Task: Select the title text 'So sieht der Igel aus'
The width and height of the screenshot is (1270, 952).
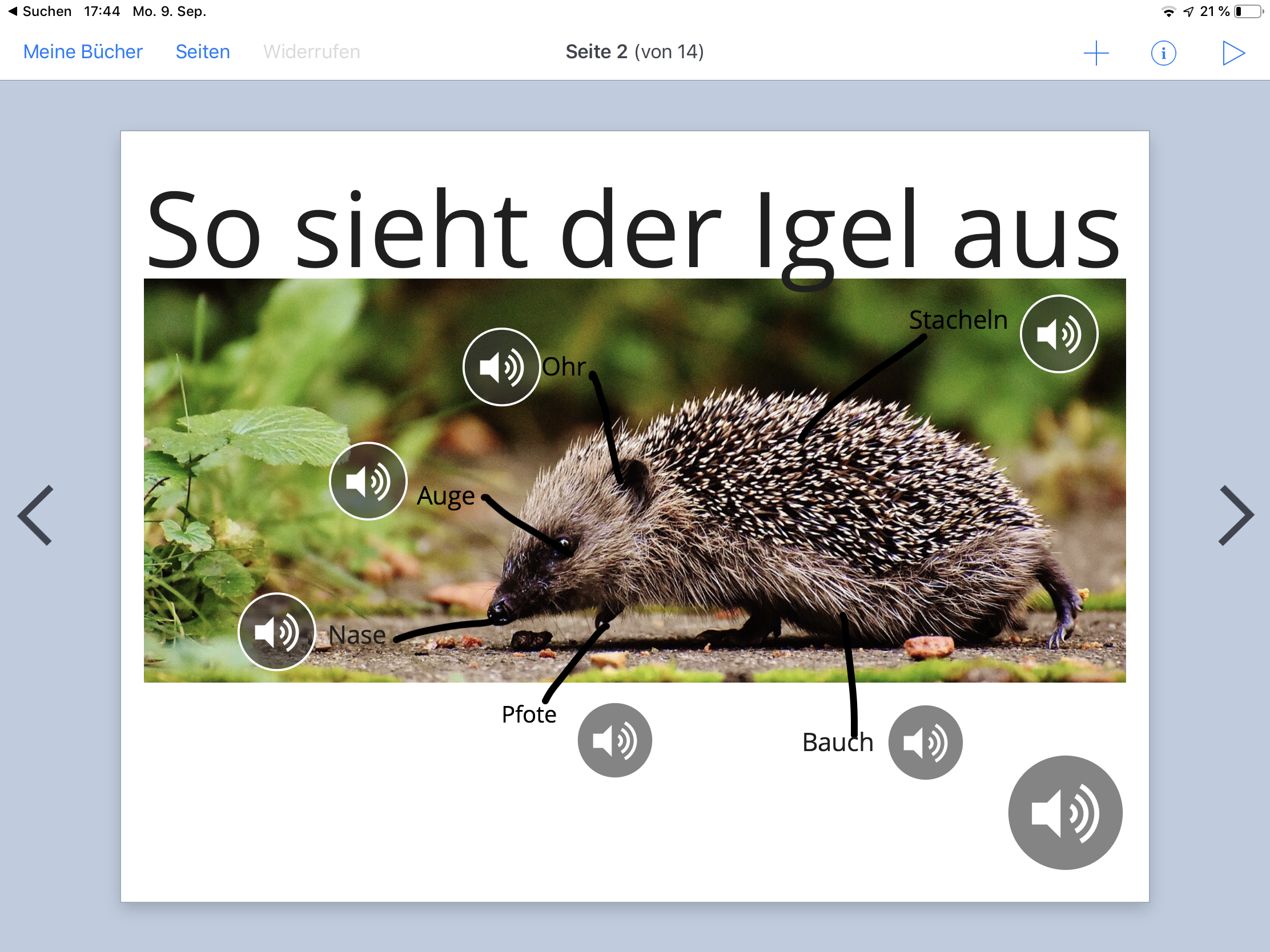Action: pyautogui.click(x=632, y=229)
